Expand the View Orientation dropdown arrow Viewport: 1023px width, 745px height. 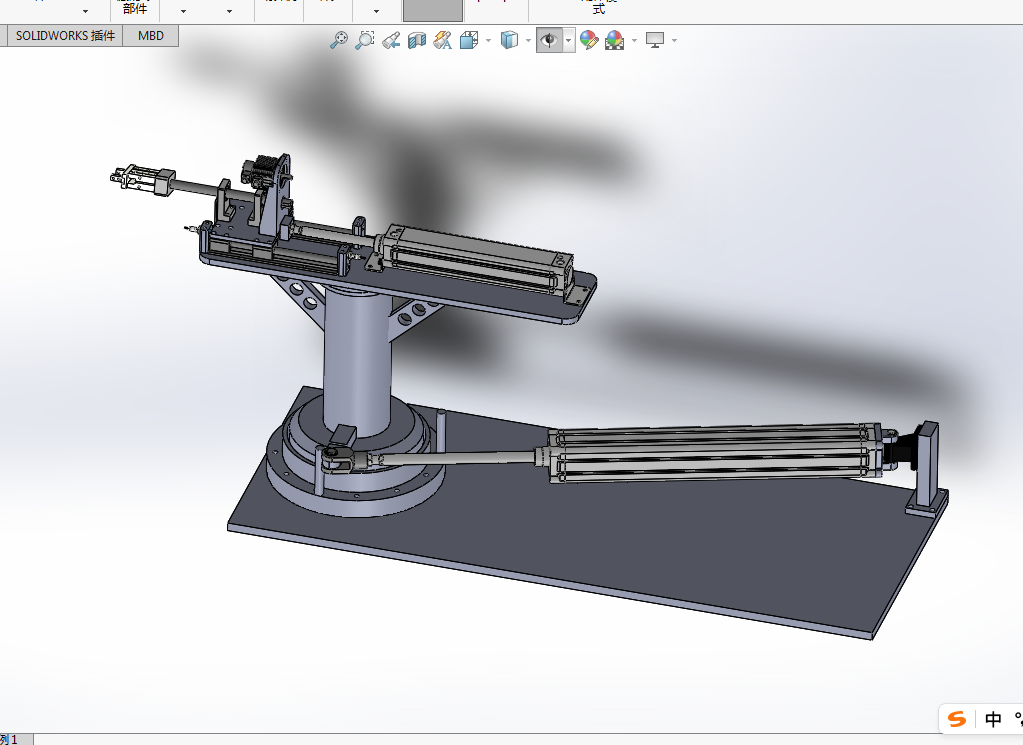coord(488,40)
